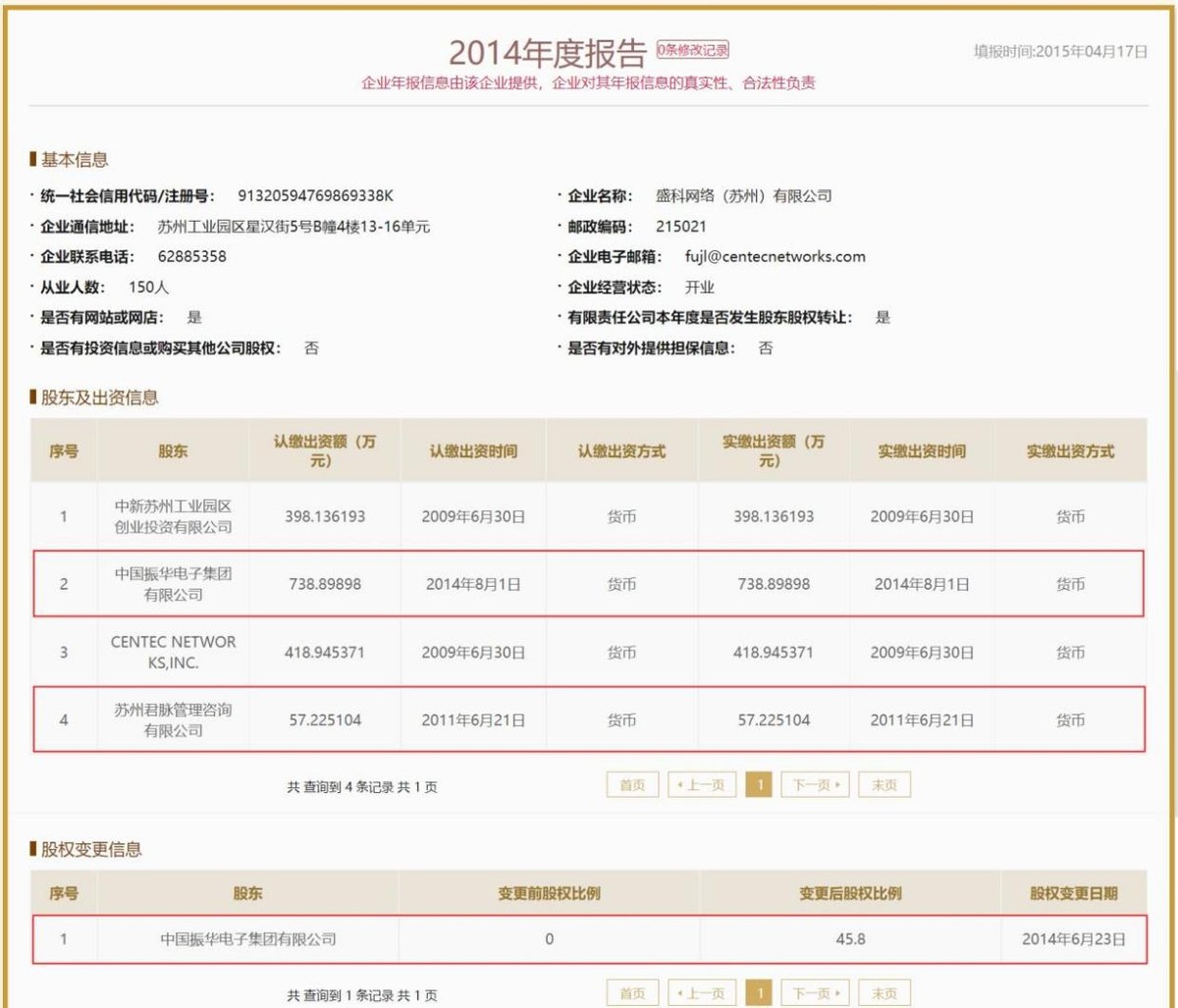
Task: Click shareholder 中新苏州工业园区创业投资有限公司
Action: coord(173,515)
